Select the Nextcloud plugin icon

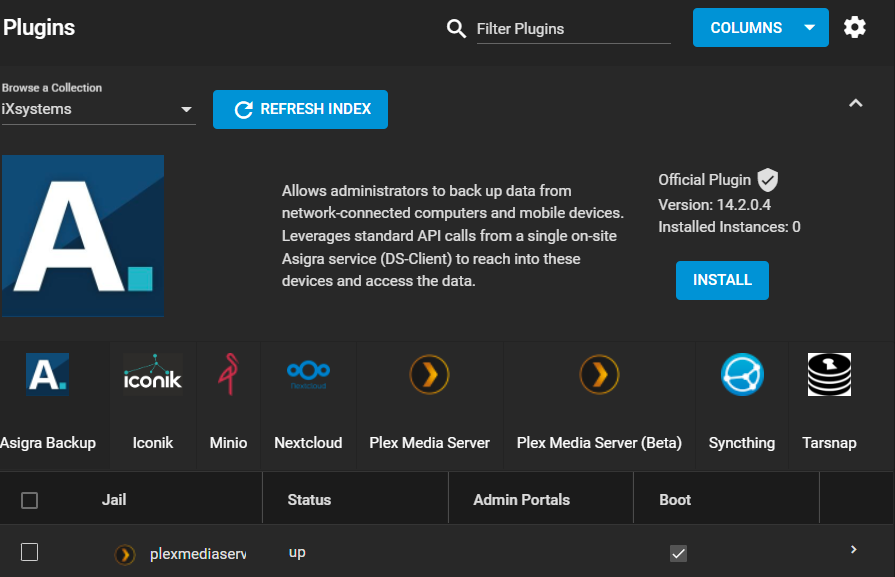308,374
